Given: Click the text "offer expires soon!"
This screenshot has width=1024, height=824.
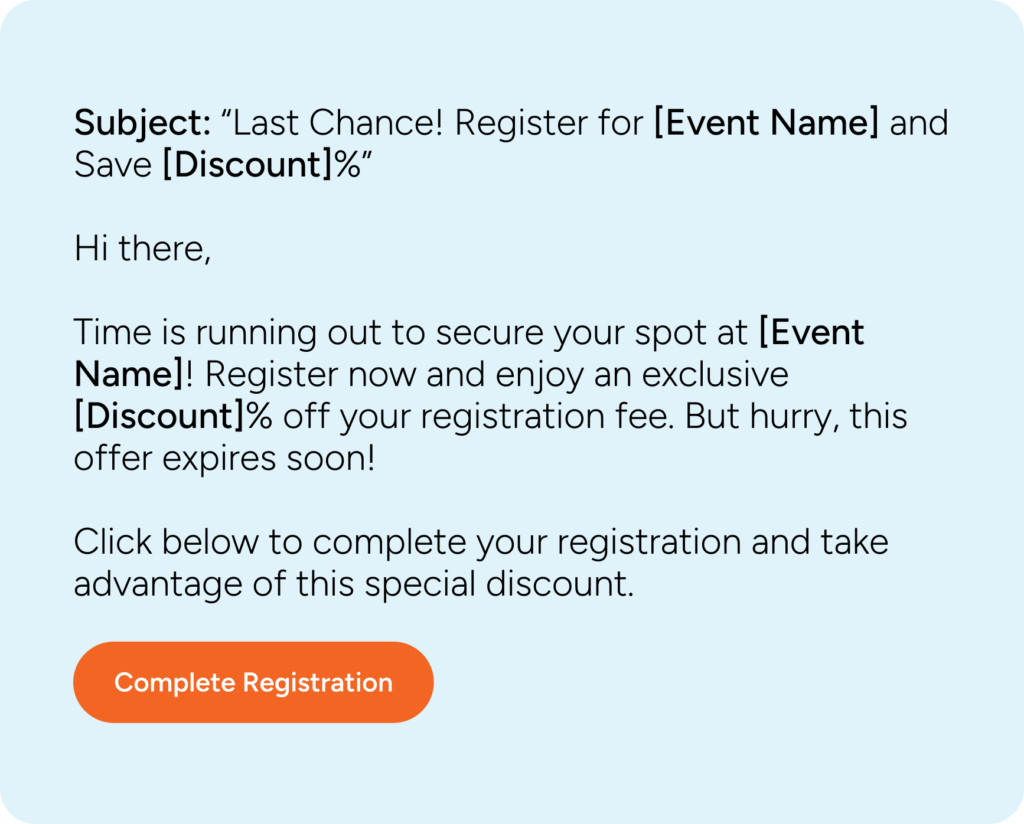Looking at the screenshot, I should pos(225,458).
